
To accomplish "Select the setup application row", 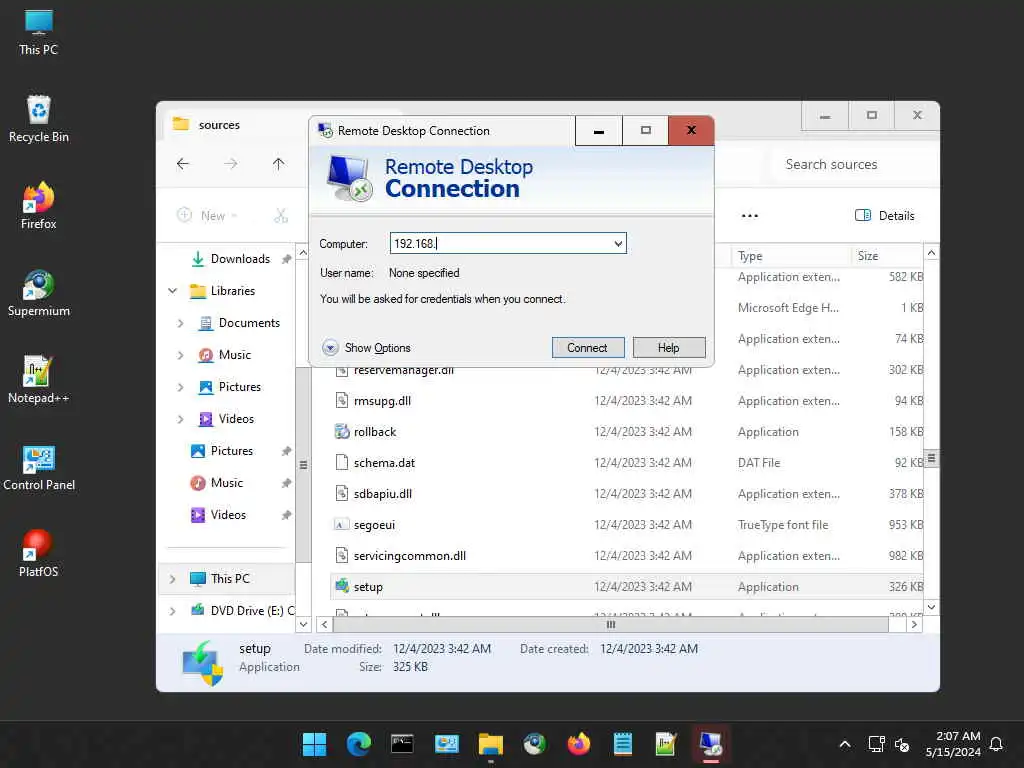I will click(x=626, y=586).
